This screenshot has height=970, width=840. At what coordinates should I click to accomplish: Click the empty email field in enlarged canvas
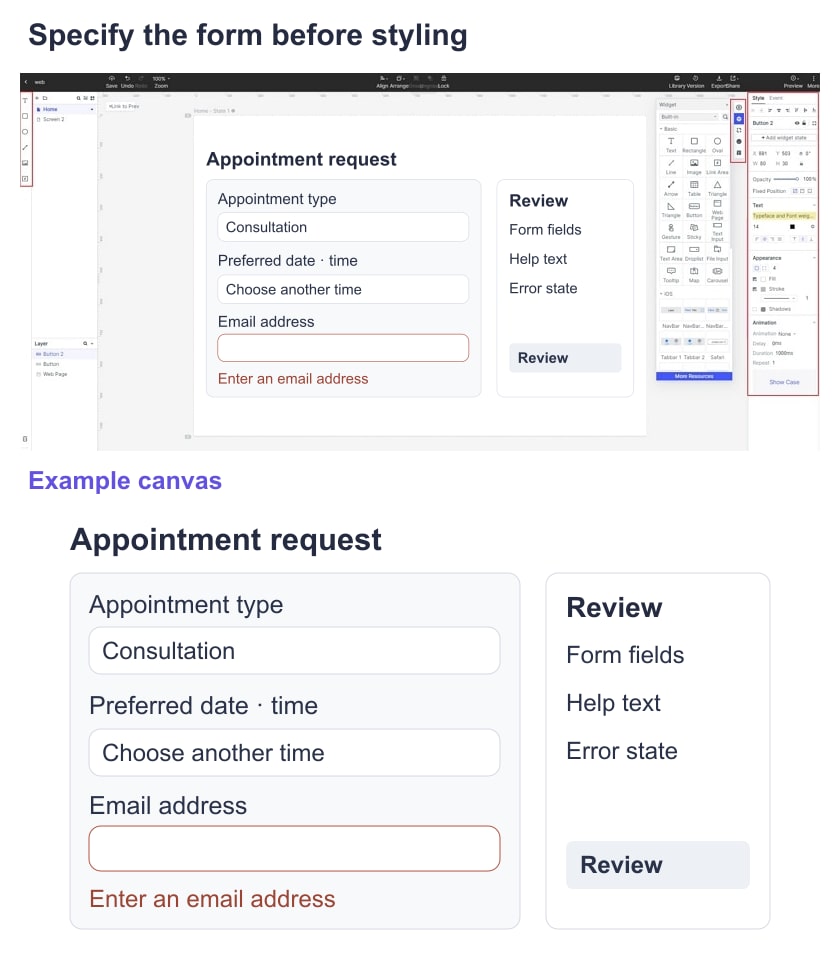coord(294,849)
